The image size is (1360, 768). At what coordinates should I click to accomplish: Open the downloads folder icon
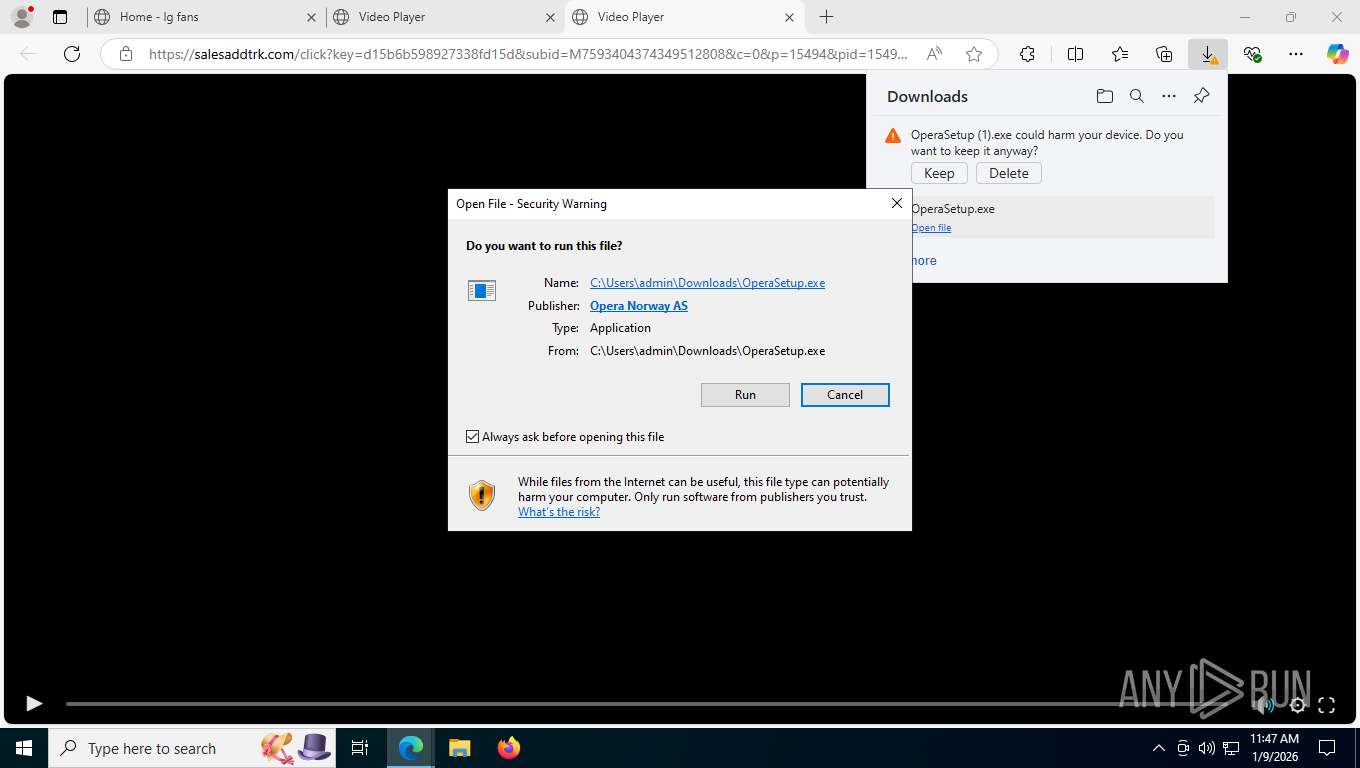coord(1105,96)
